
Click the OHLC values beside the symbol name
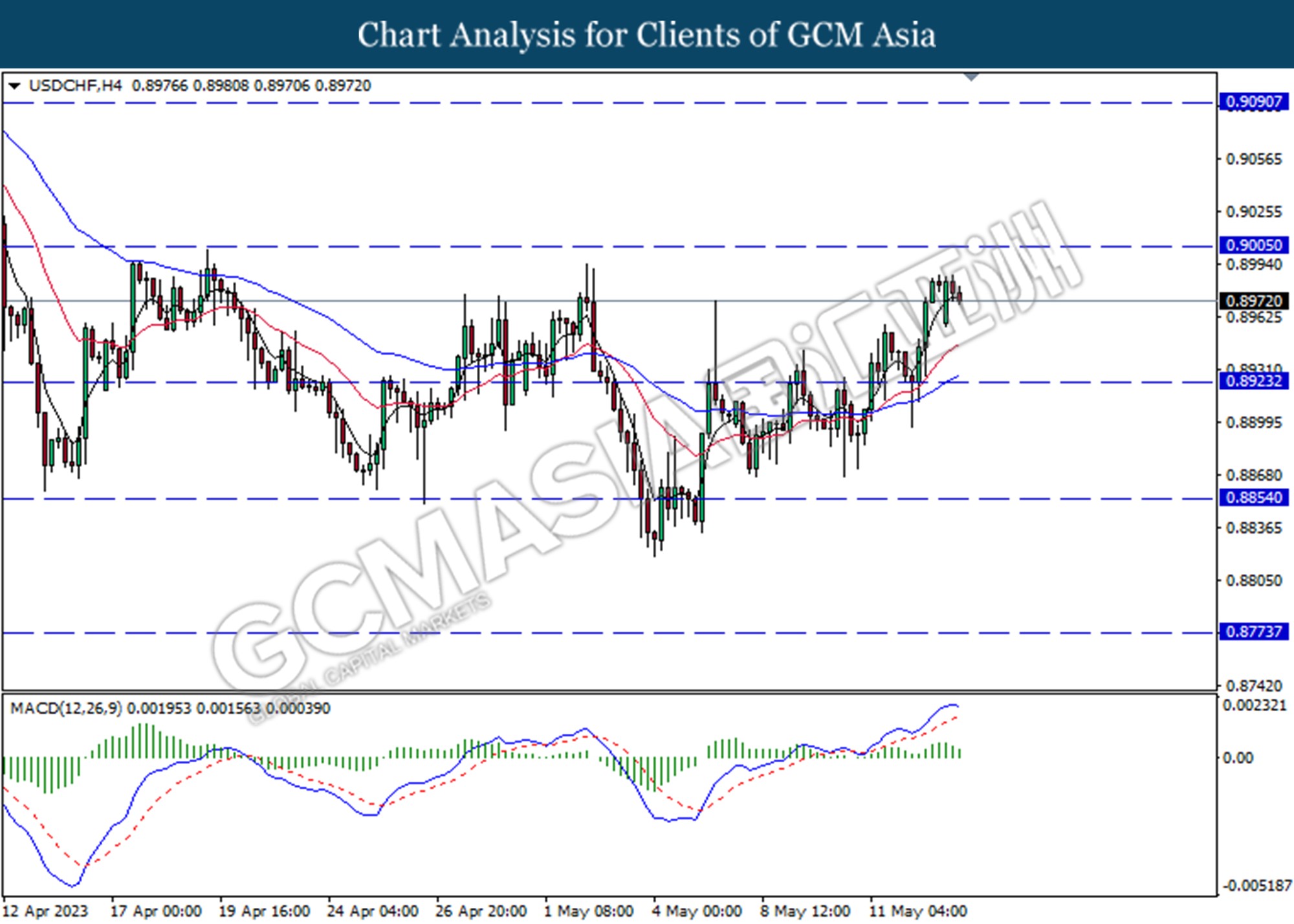[x=252, y=86]
